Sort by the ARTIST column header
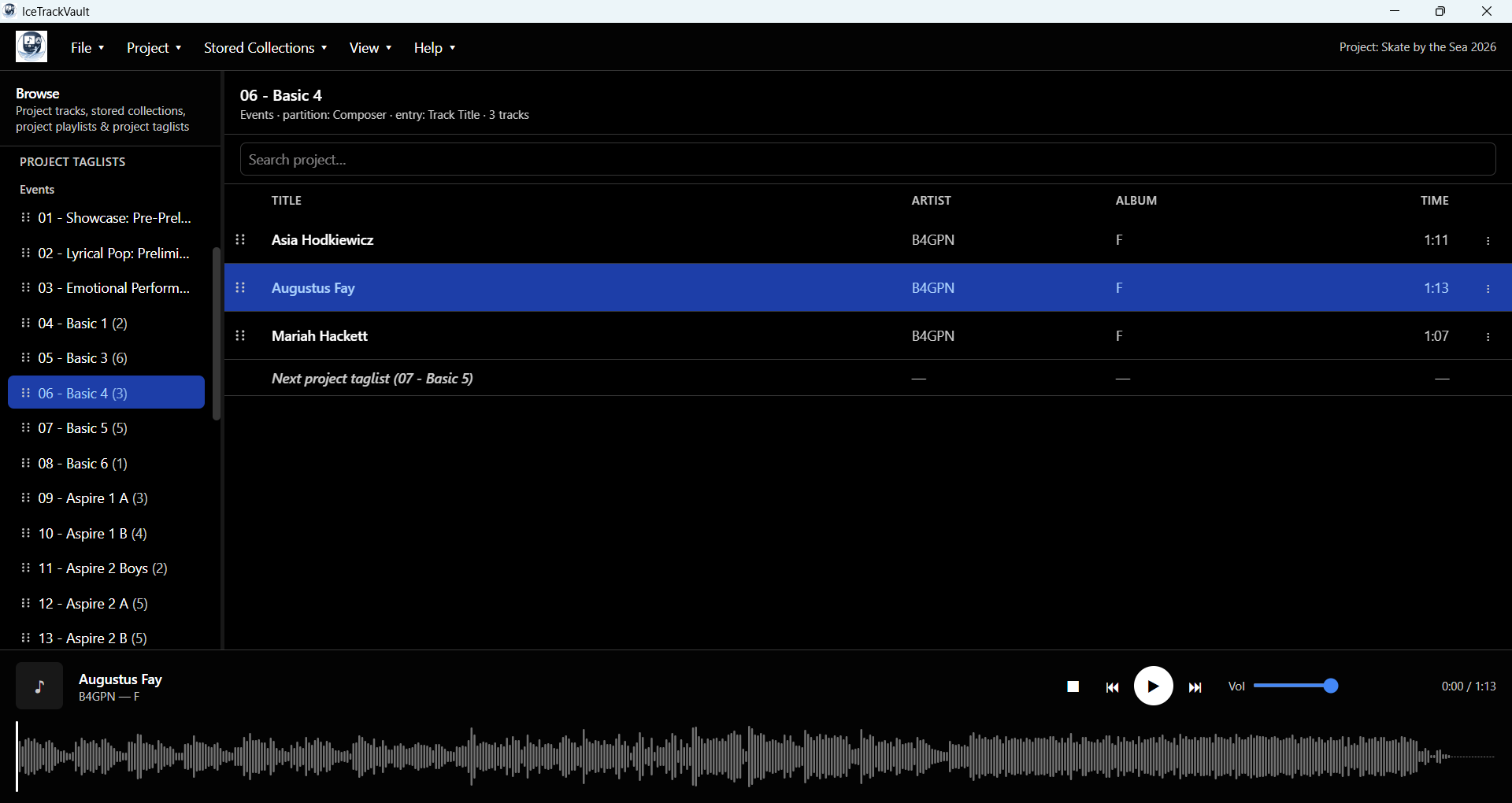 click(931, 201)
